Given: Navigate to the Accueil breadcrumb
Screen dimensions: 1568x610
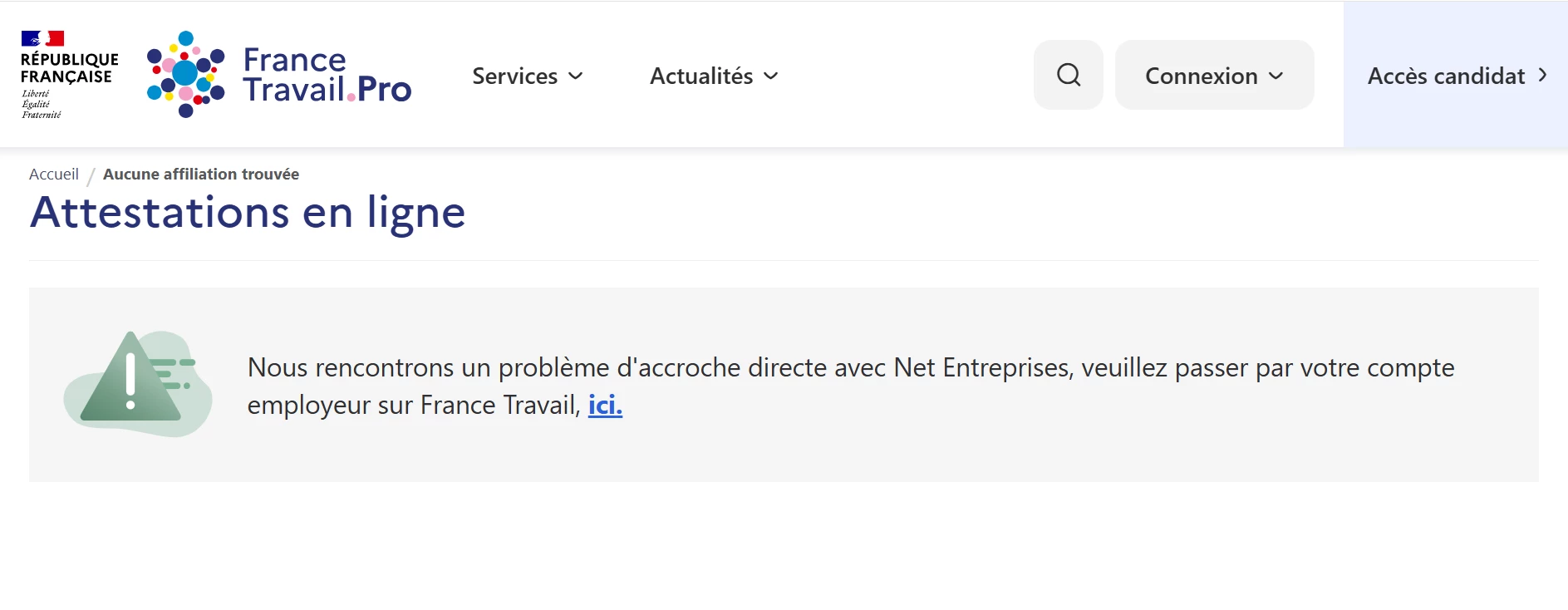Looking at the screenshot, I should 54,175.
